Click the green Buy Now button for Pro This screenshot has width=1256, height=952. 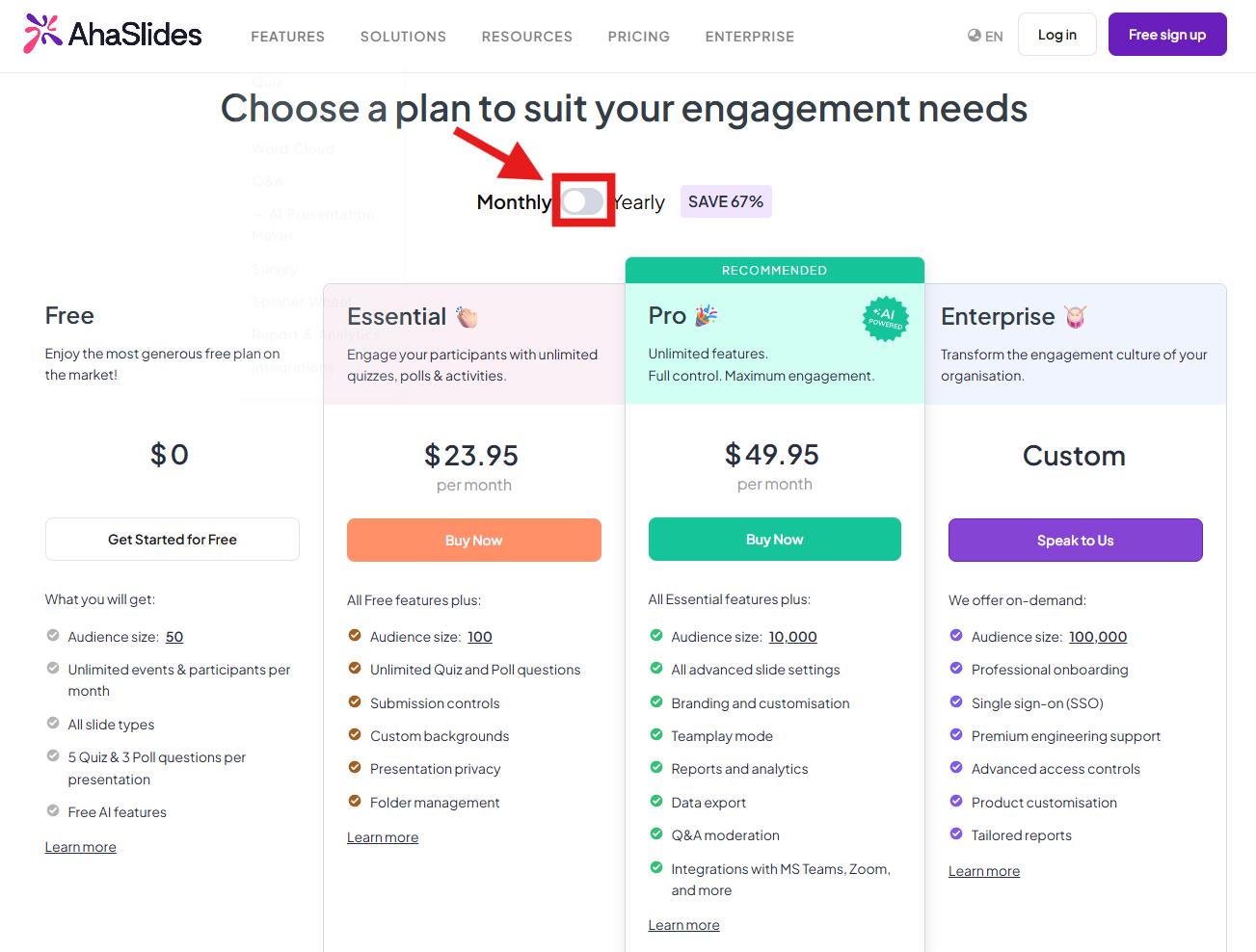775,540
